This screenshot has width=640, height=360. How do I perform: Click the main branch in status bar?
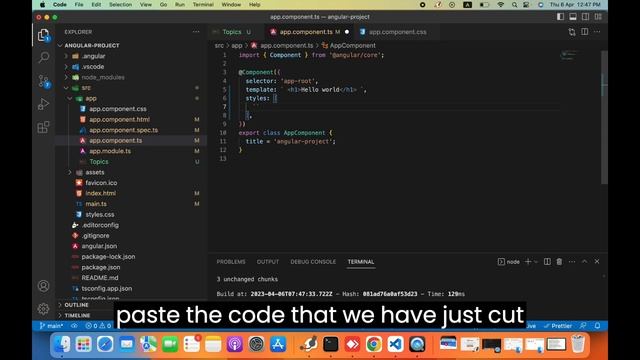[51, 326]
